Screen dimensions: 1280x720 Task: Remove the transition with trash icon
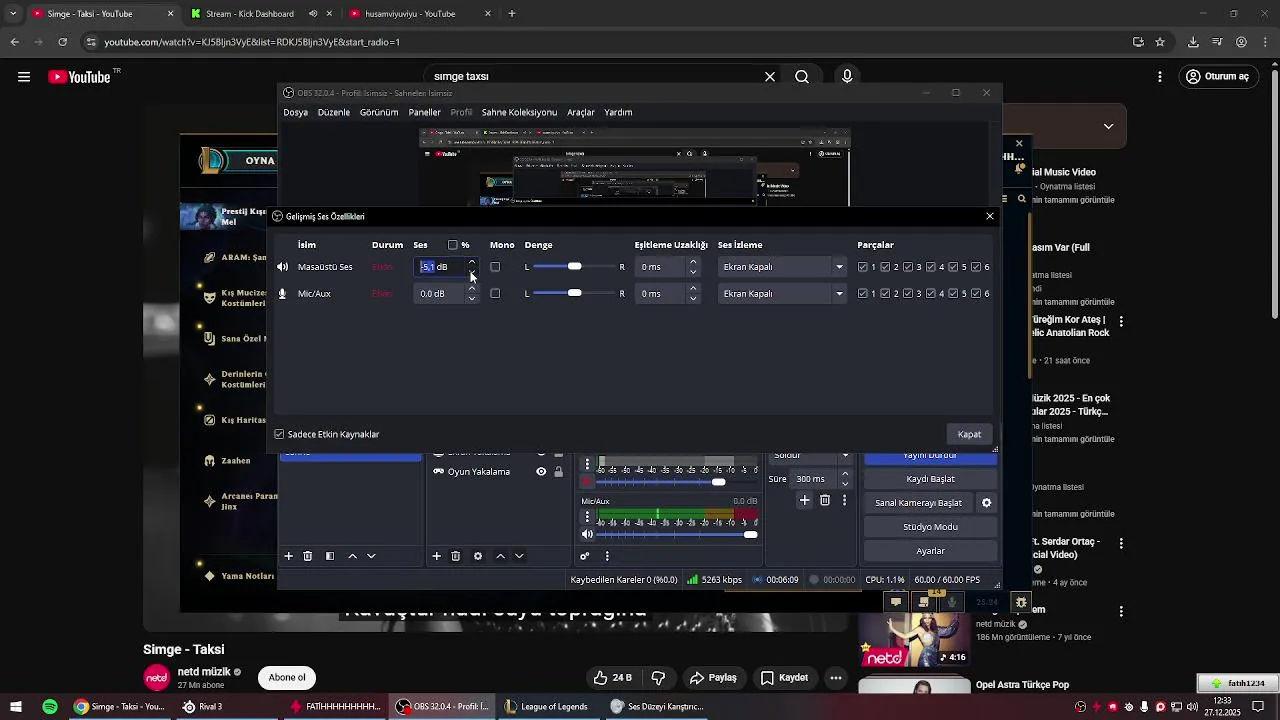[x=825, y=500]
